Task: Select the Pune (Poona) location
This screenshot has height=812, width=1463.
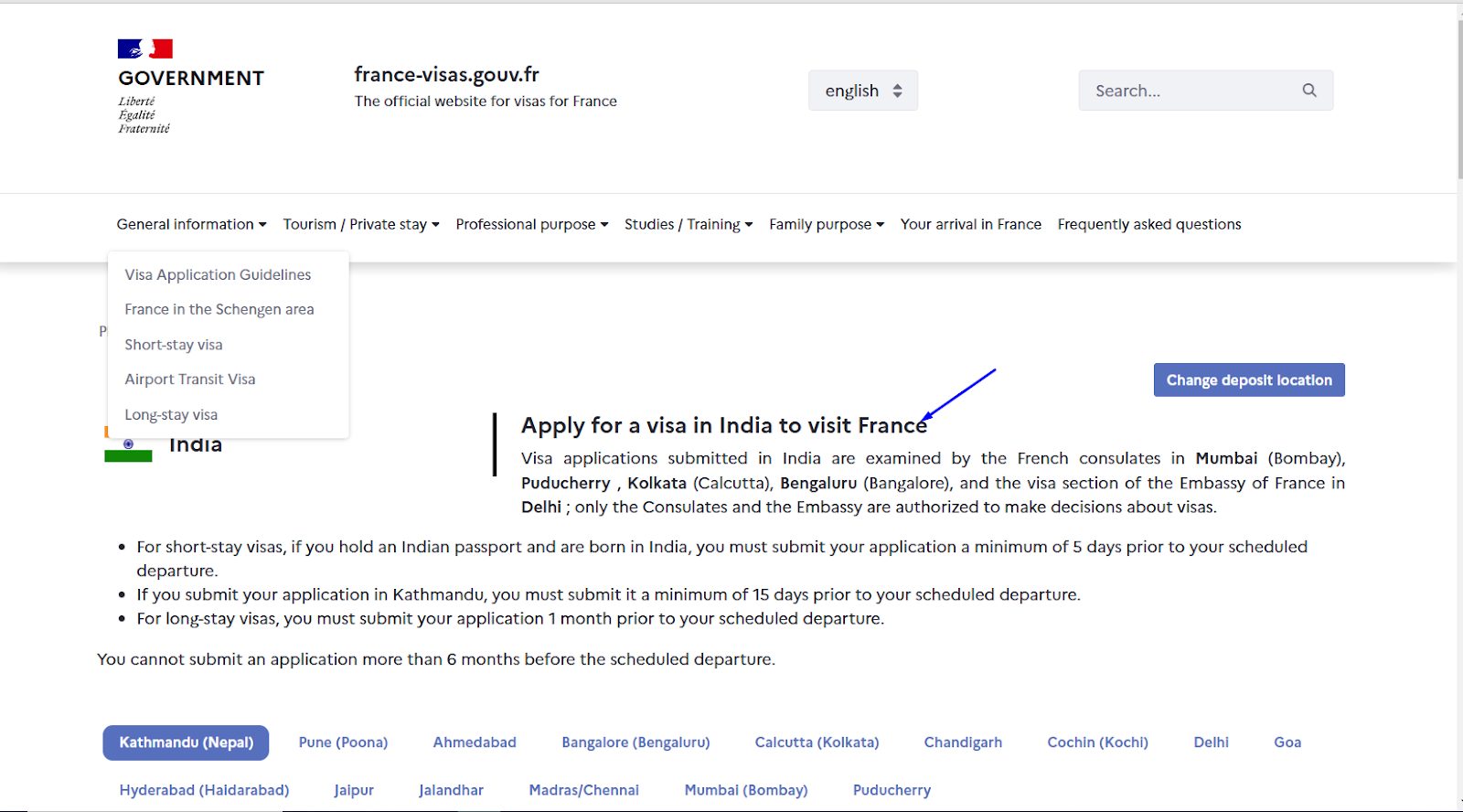Action: click(343, 743)
